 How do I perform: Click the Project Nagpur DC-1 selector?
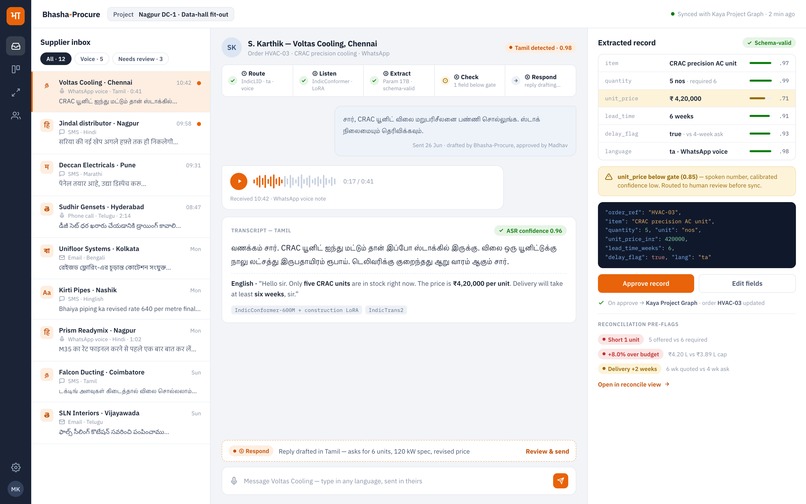(x=171, y=14)
